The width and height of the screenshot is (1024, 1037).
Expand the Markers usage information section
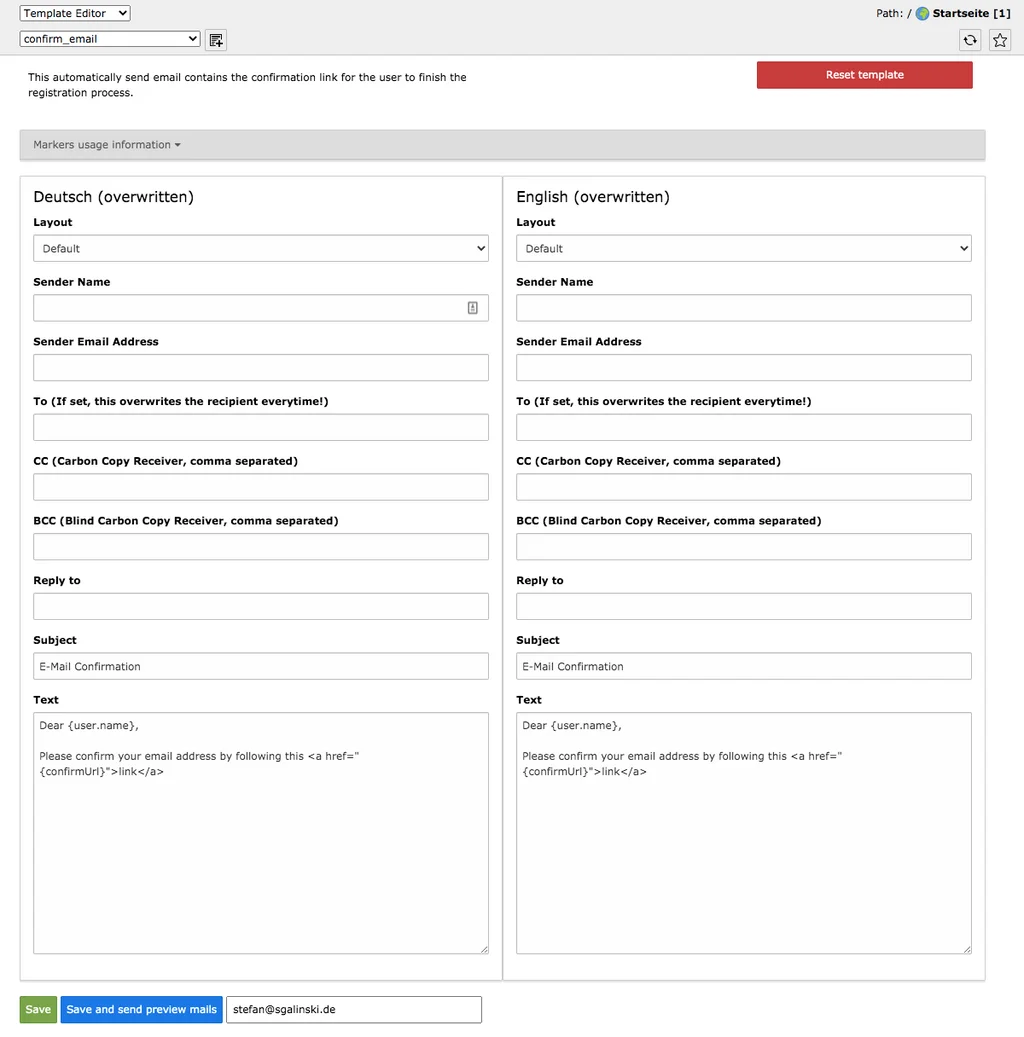point(105,144)
